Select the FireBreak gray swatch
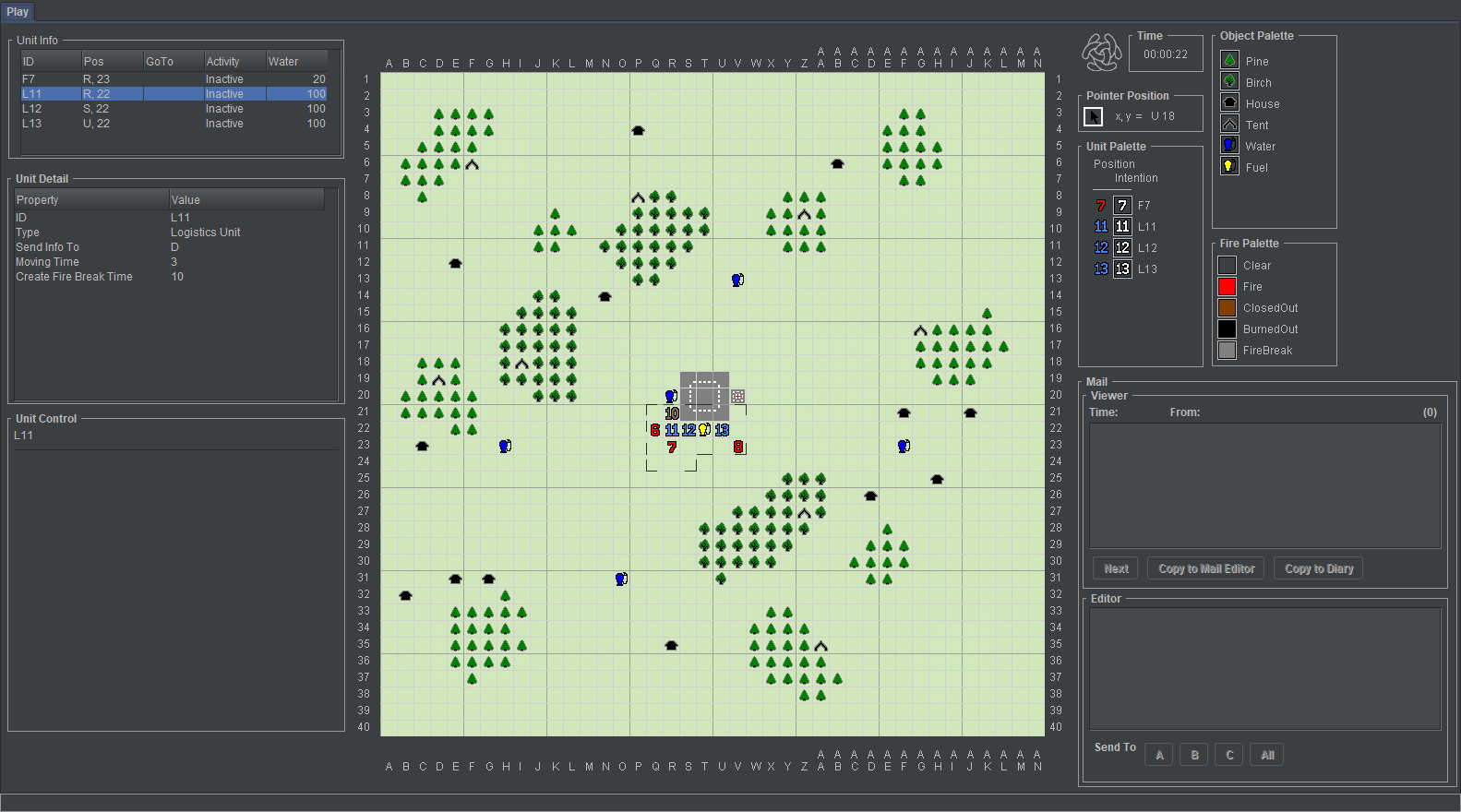The width and height of the screenshot is (1461, 812). pyautogui.click(x=1227, y=351)
